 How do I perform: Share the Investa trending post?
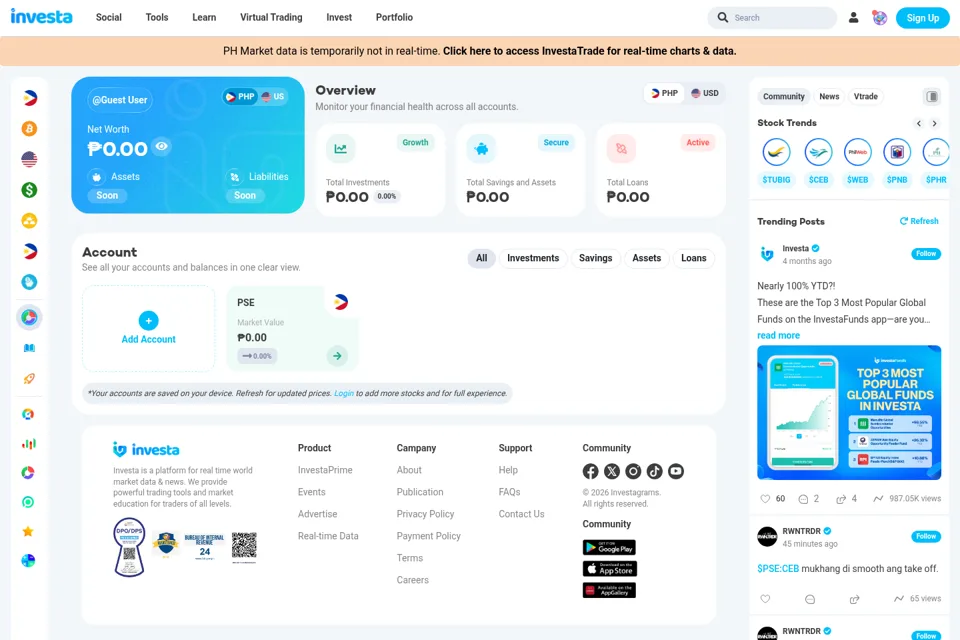tap(841, 499)
